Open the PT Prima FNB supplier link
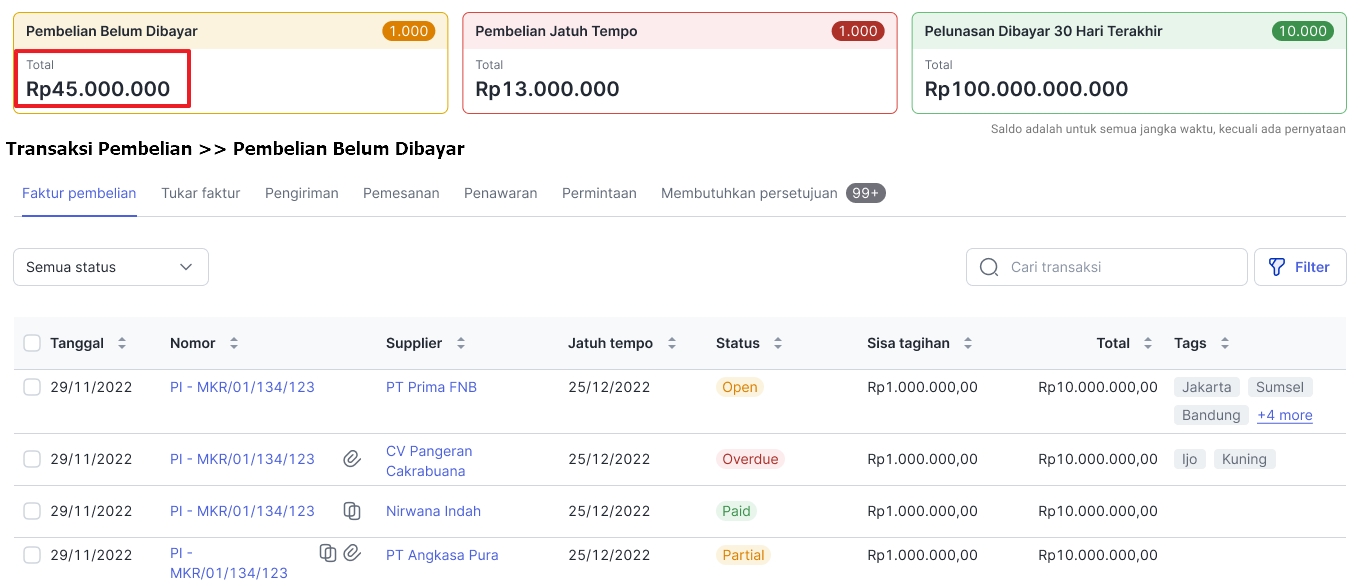Viewport: 1363px width, 586px height. tap(431, 387)
